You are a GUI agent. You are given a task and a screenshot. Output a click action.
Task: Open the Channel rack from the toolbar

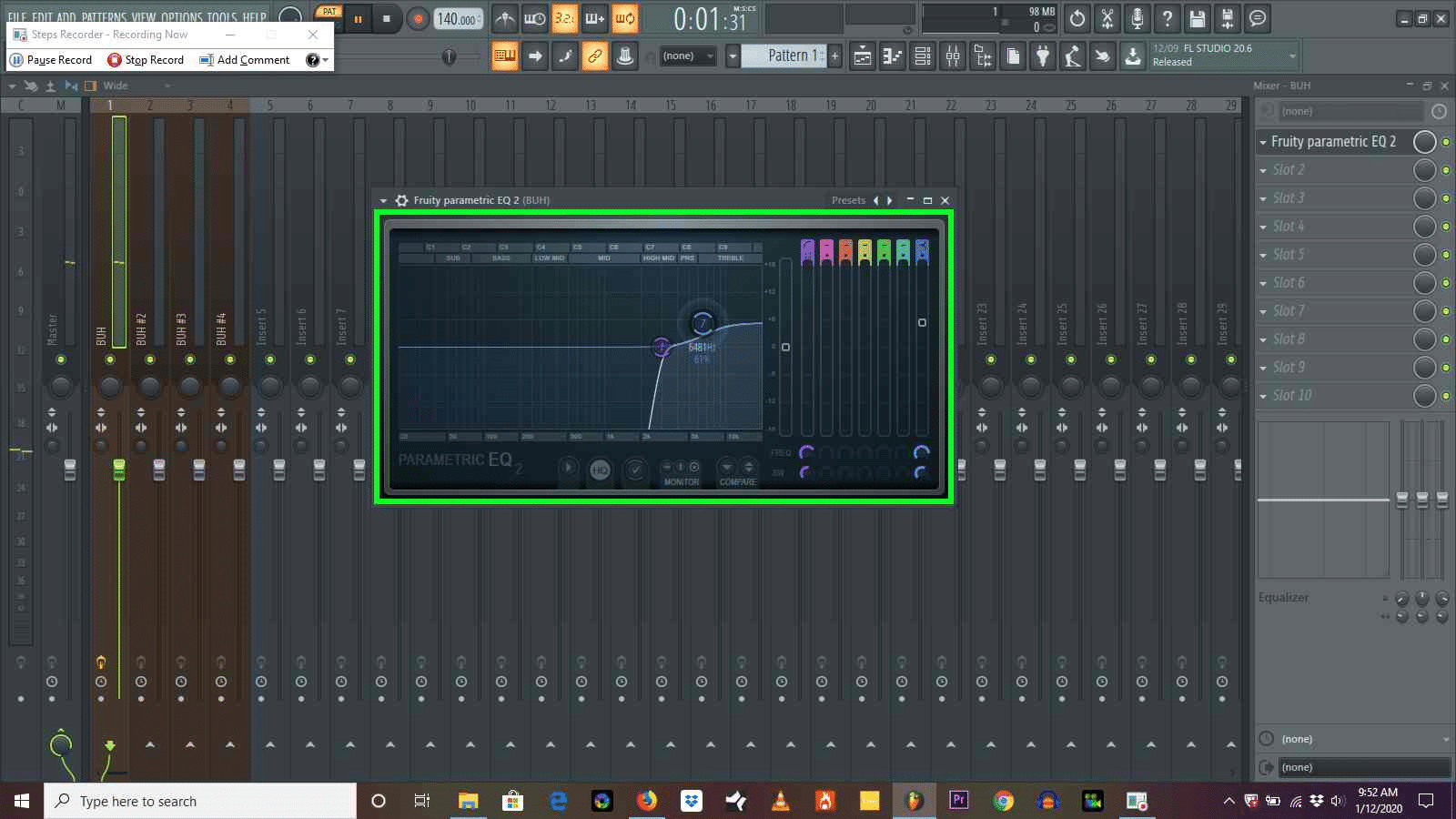coord(922,56)
